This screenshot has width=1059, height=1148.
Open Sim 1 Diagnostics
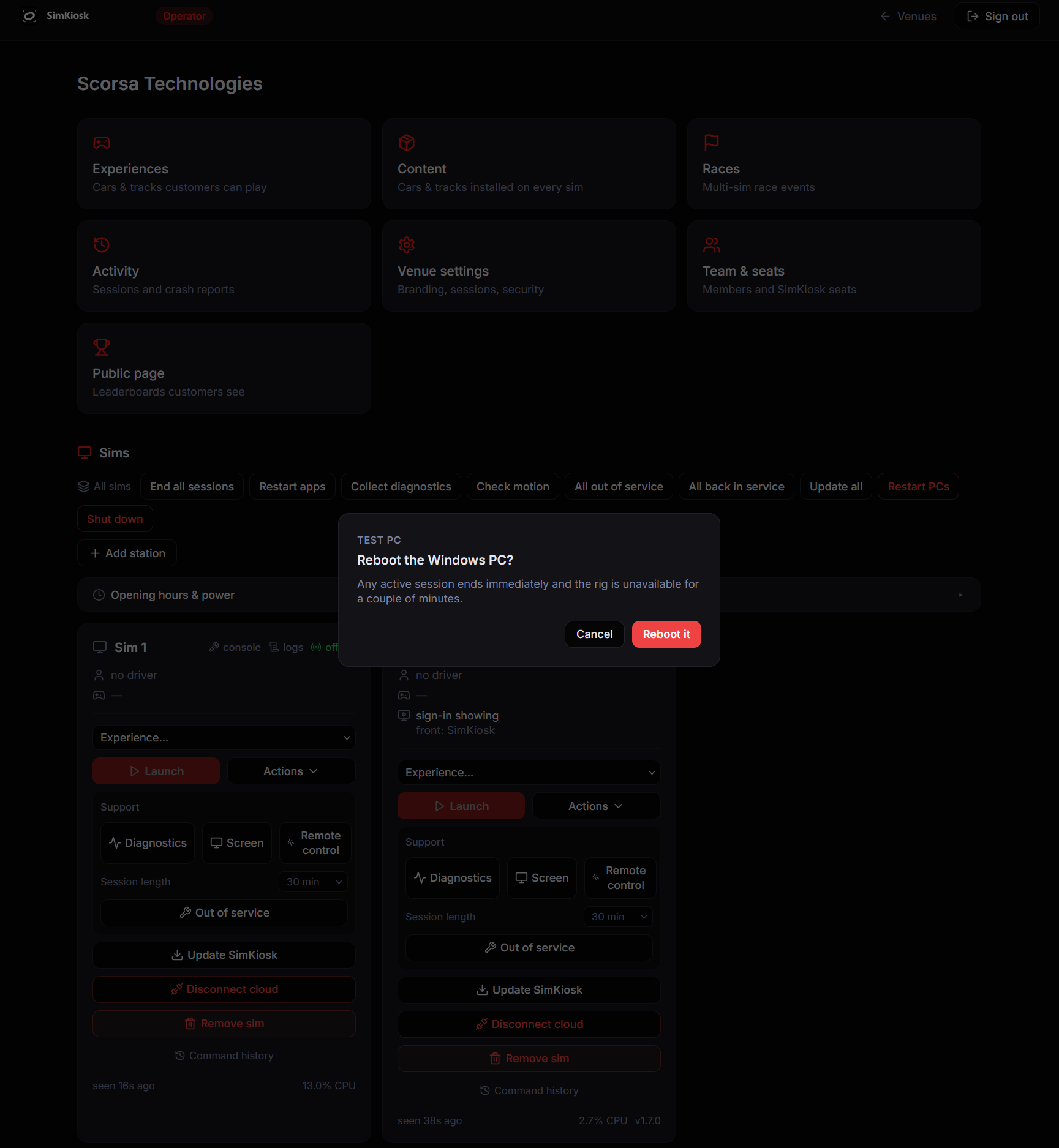[148, 843]
